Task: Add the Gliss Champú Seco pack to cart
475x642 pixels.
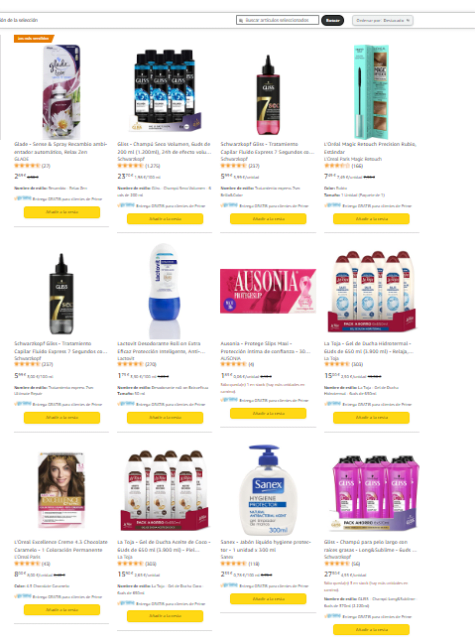Action: 165,219
